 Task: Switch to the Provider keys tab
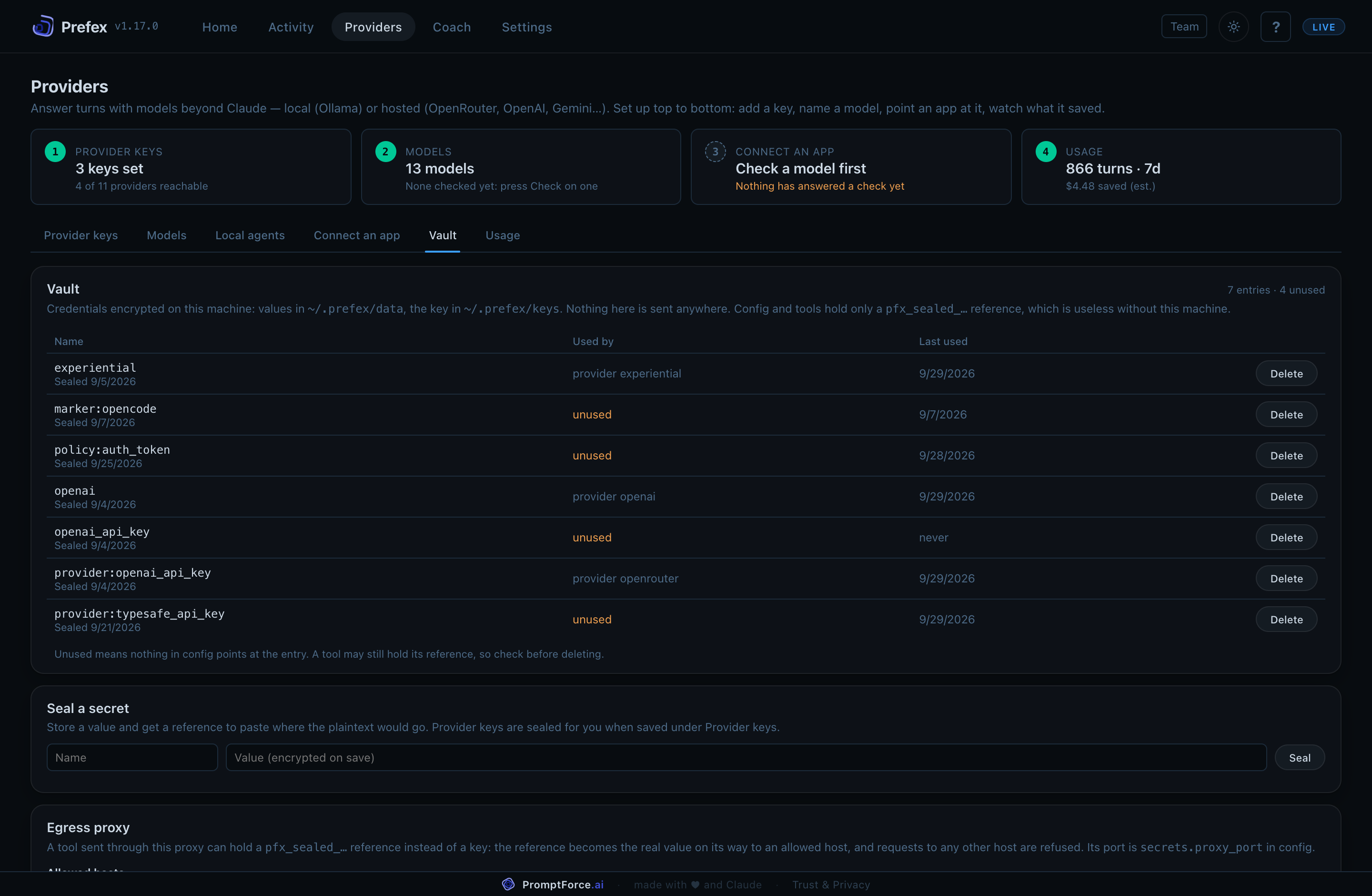(x=81, y=235)
